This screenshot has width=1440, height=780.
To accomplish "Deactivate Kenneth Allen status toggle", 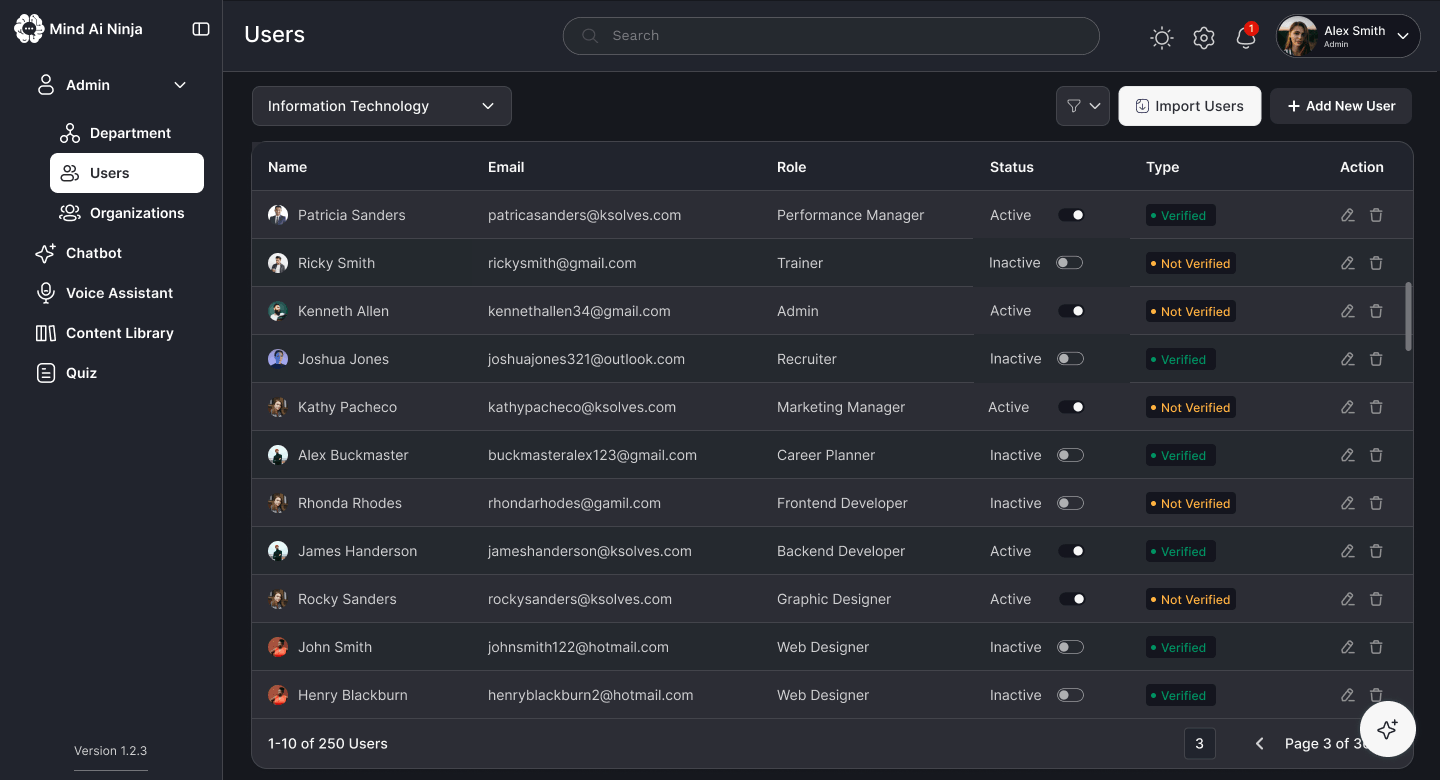I will 1071,311.
